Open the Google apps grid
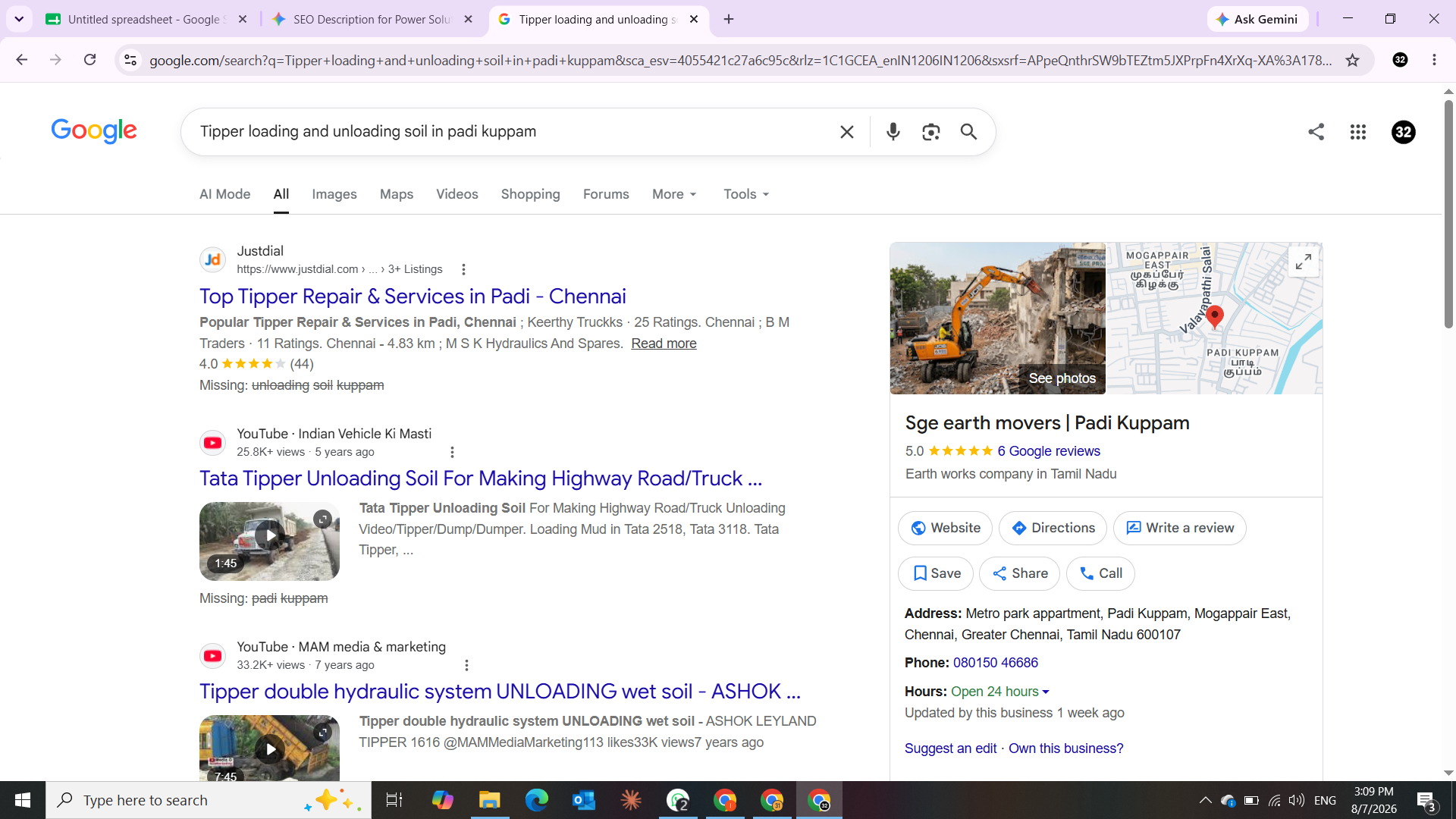The height and width of the screenshot is (819, 1456). (x=1358, y=132)
